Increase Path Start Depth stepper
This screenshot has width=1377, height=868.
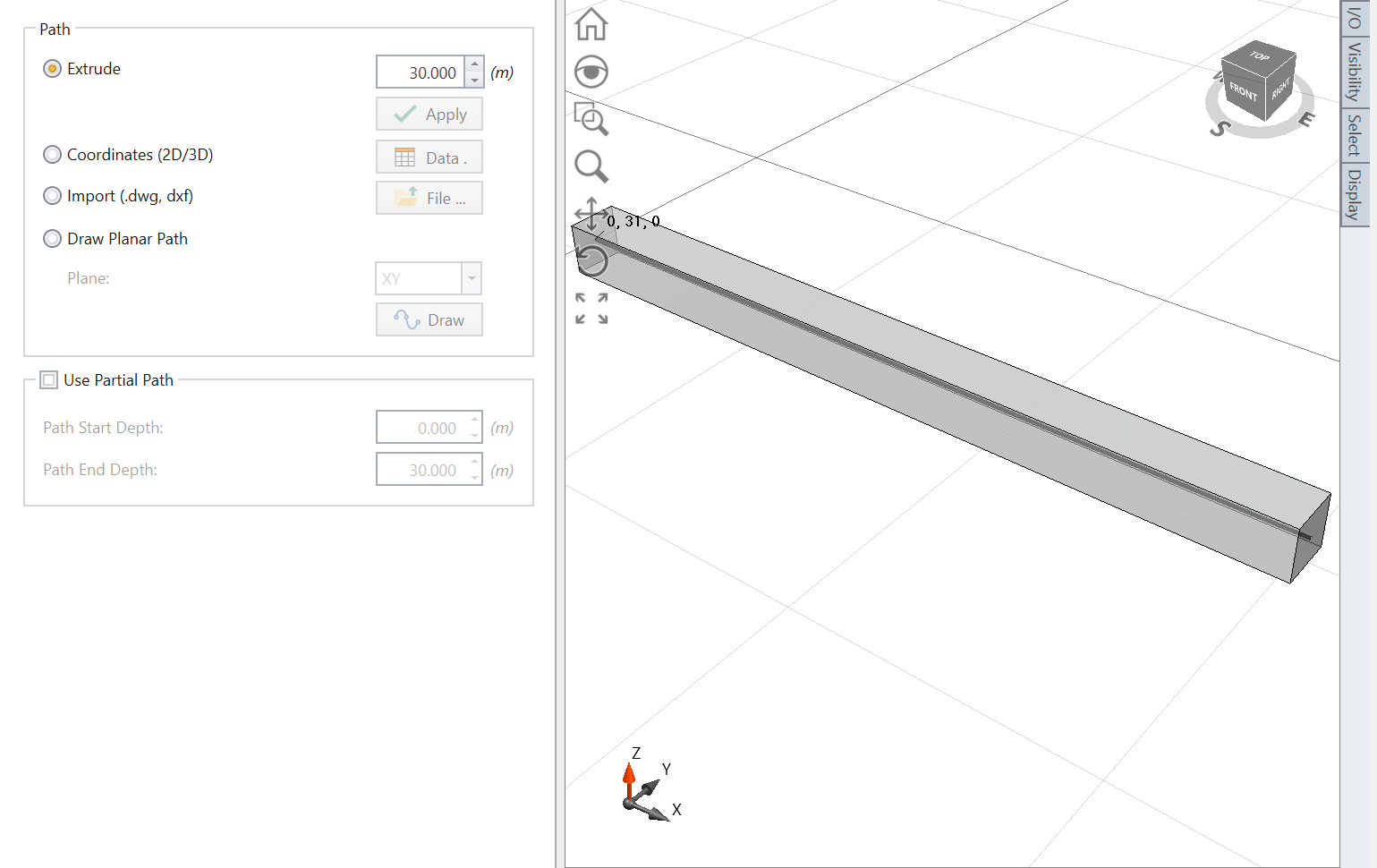tap(475, 420)
